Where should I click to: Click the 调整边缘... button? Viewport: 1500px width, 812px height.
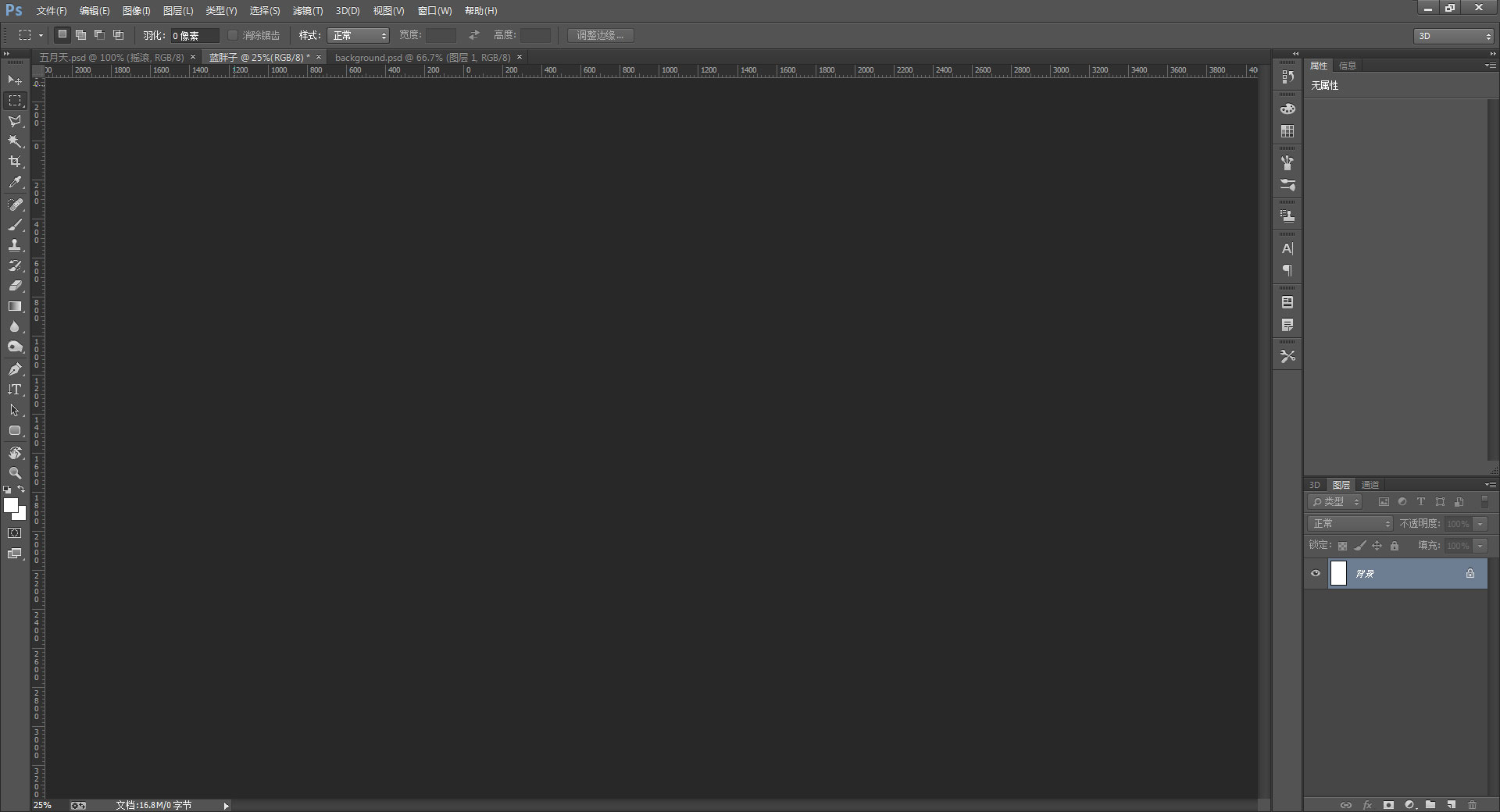point(600,35)
